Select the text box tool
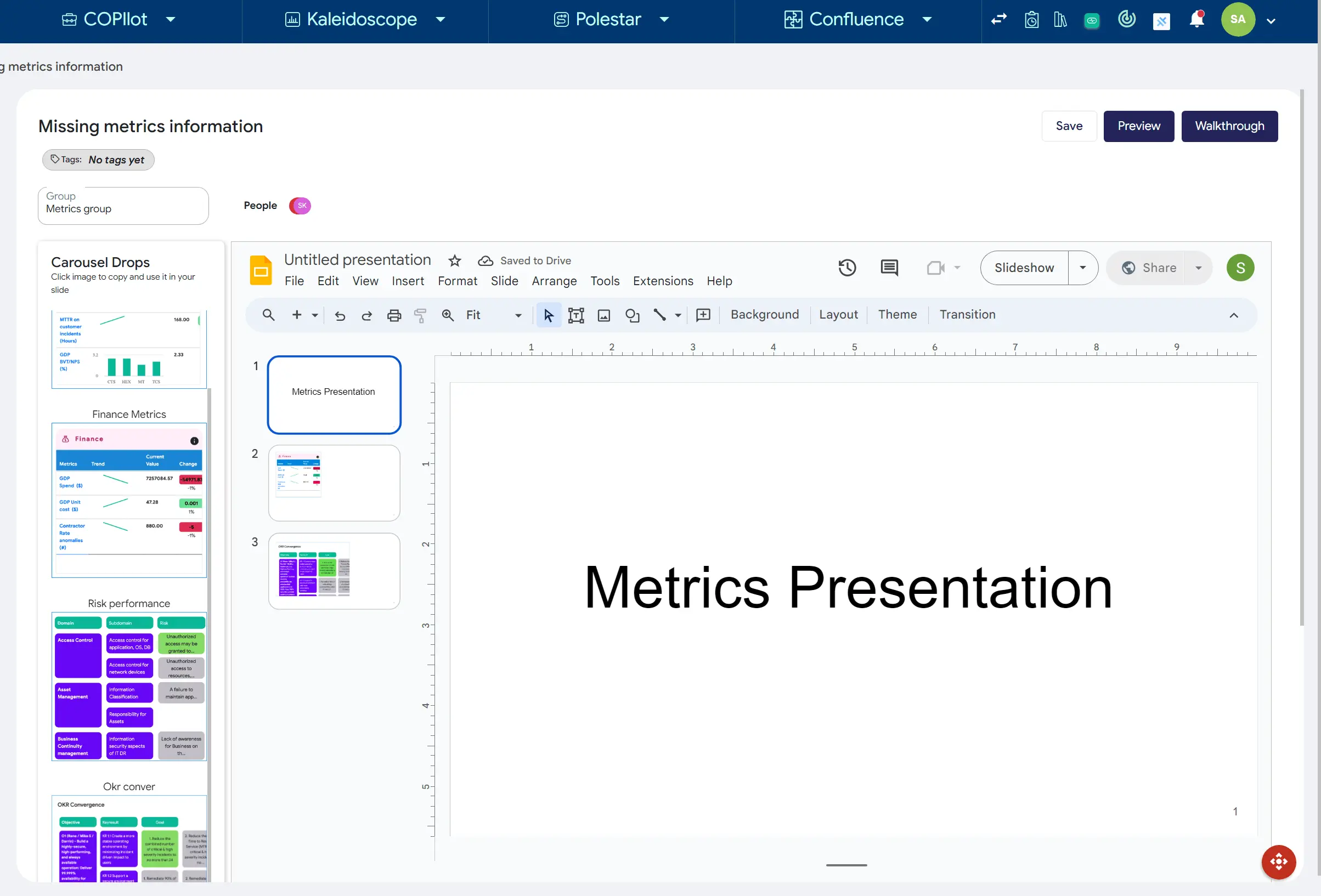This screenshot has width=1321, height=896. pos(576,315)
